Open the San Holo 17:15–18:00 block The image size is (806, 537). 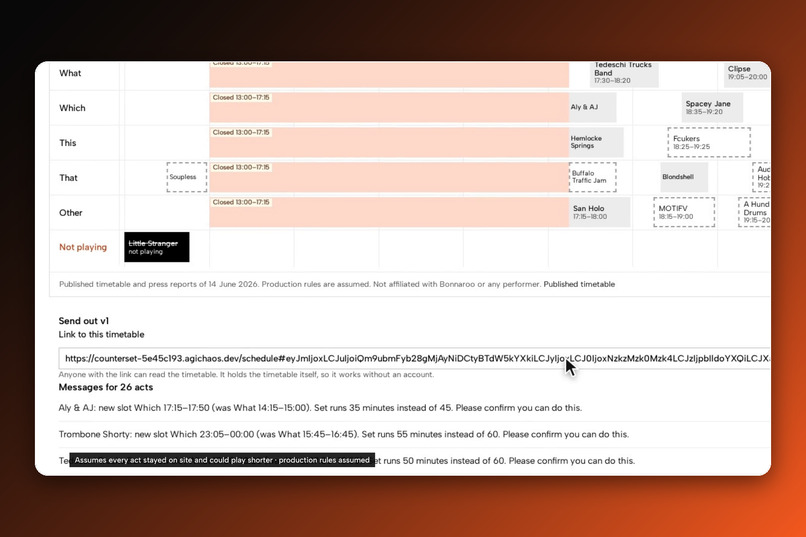pyautogui.click(x=600, y=212)
